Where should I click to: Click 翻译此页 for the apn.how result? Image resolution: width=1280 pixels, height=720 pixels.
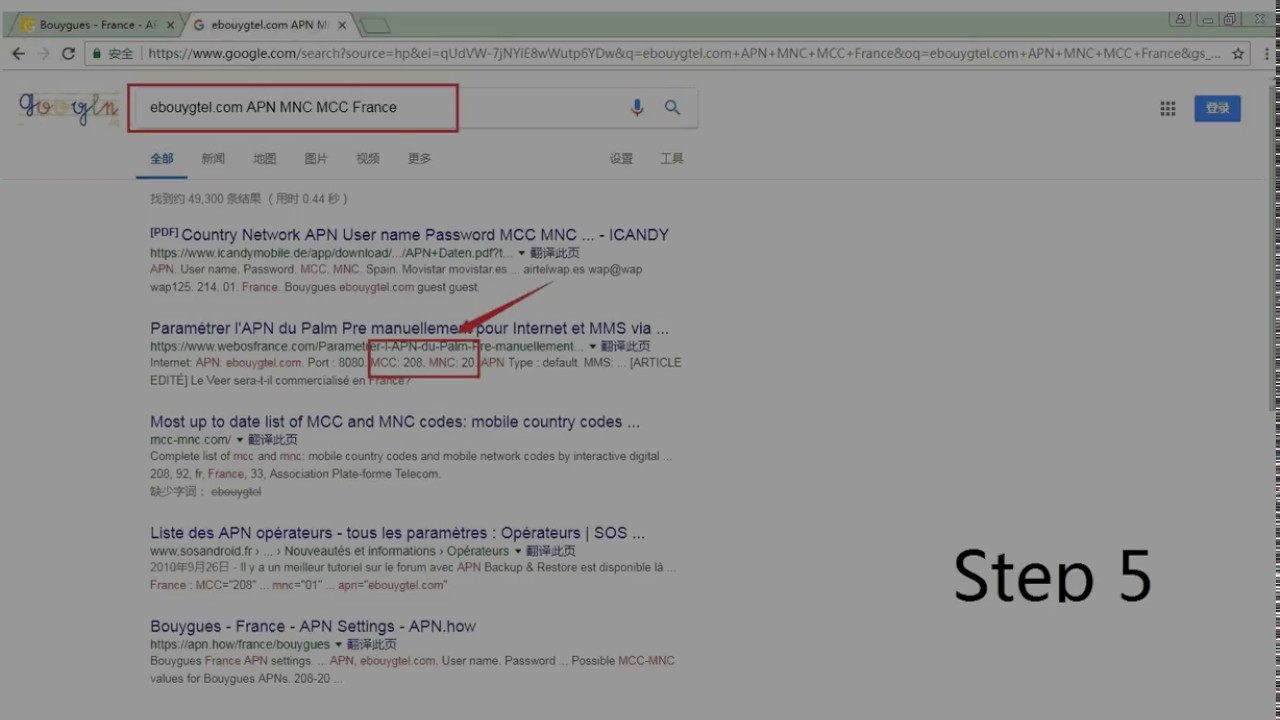coord(370,645)
